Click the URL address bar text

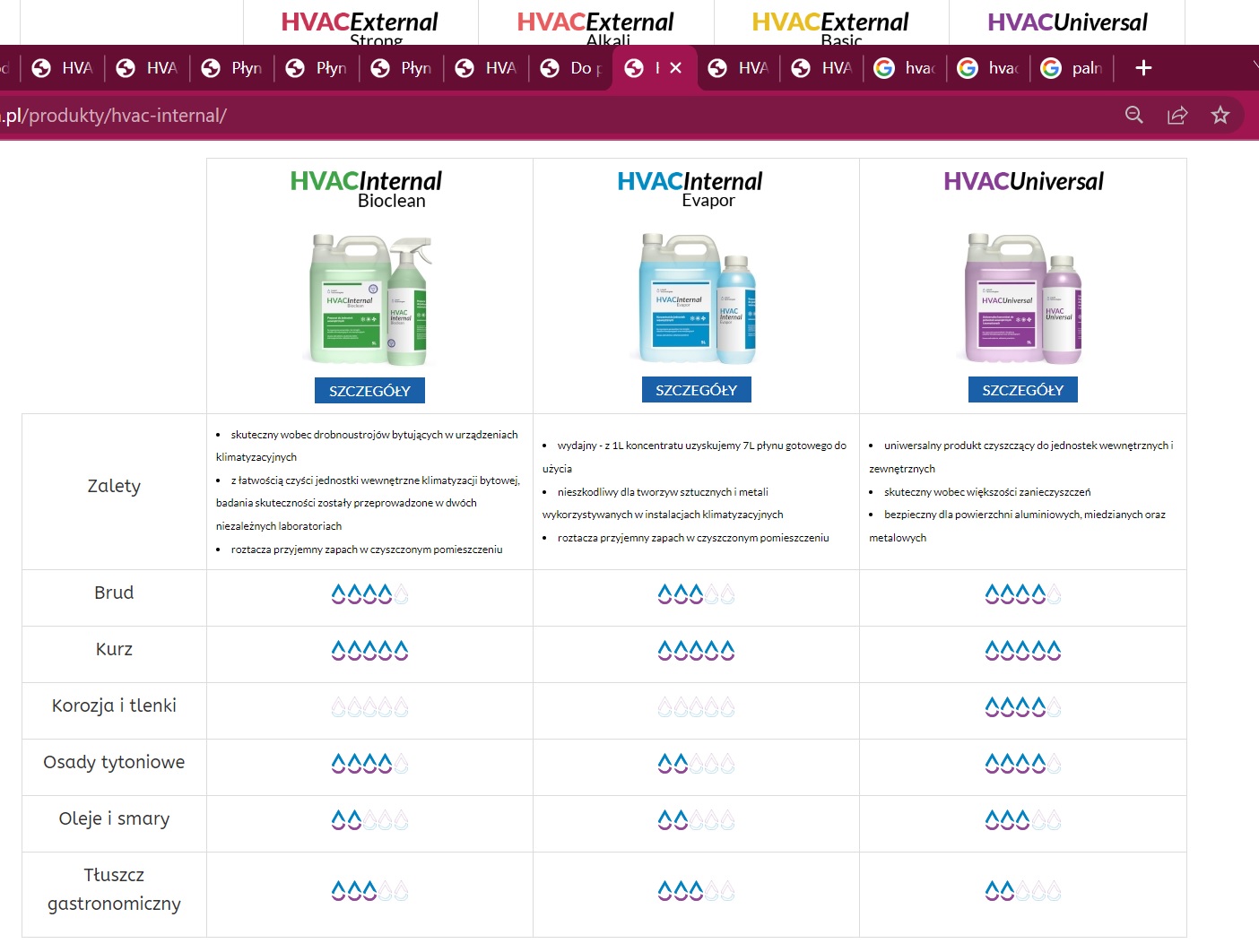tap(115, 116)
